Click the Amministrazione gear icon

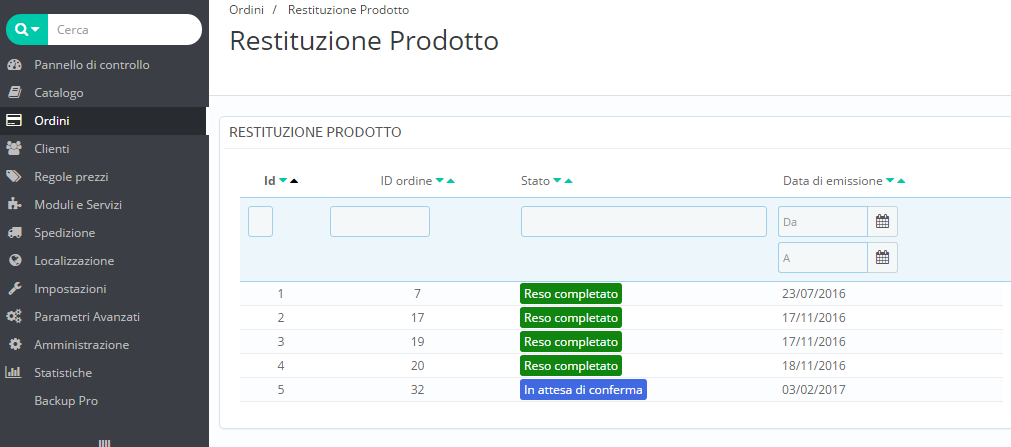14,344
